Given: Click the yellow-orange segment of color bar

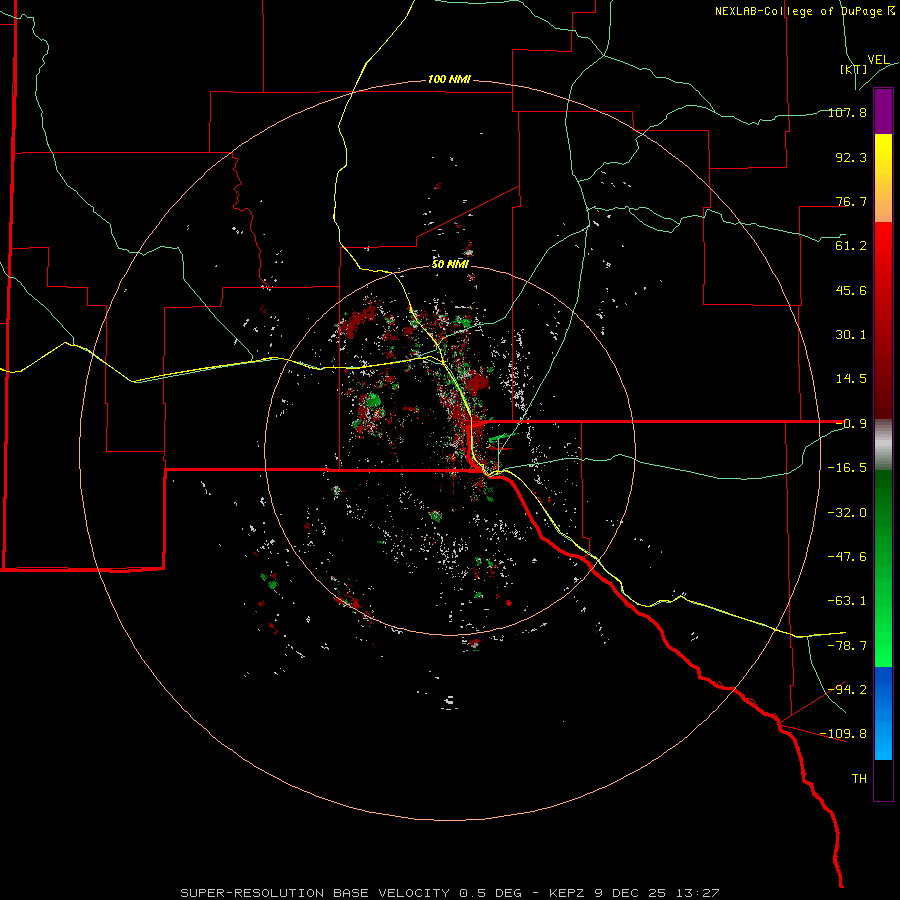Looking at the screenshot, I should [x=883, y=178].
